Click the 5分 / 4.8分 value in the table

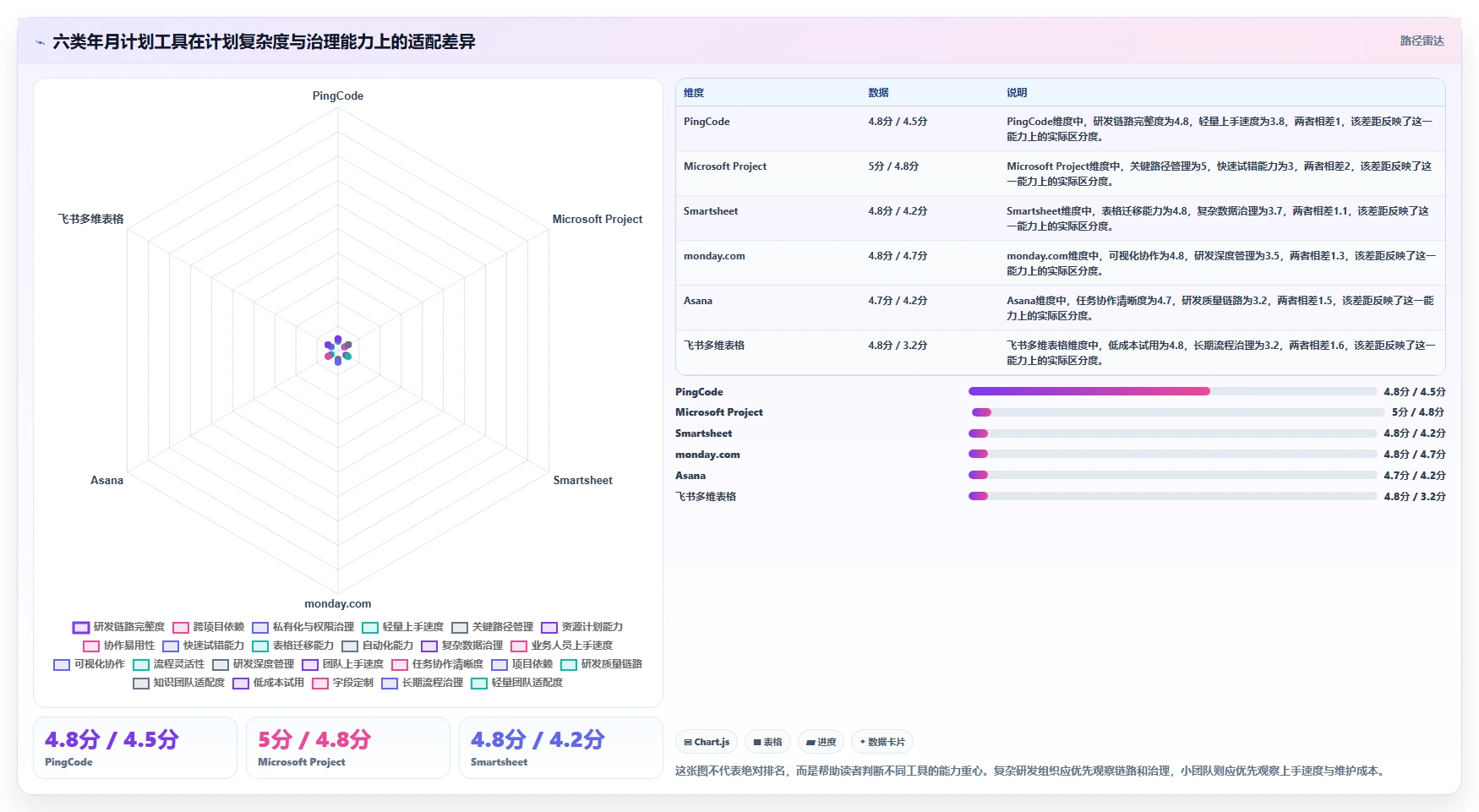pos(893,166)
